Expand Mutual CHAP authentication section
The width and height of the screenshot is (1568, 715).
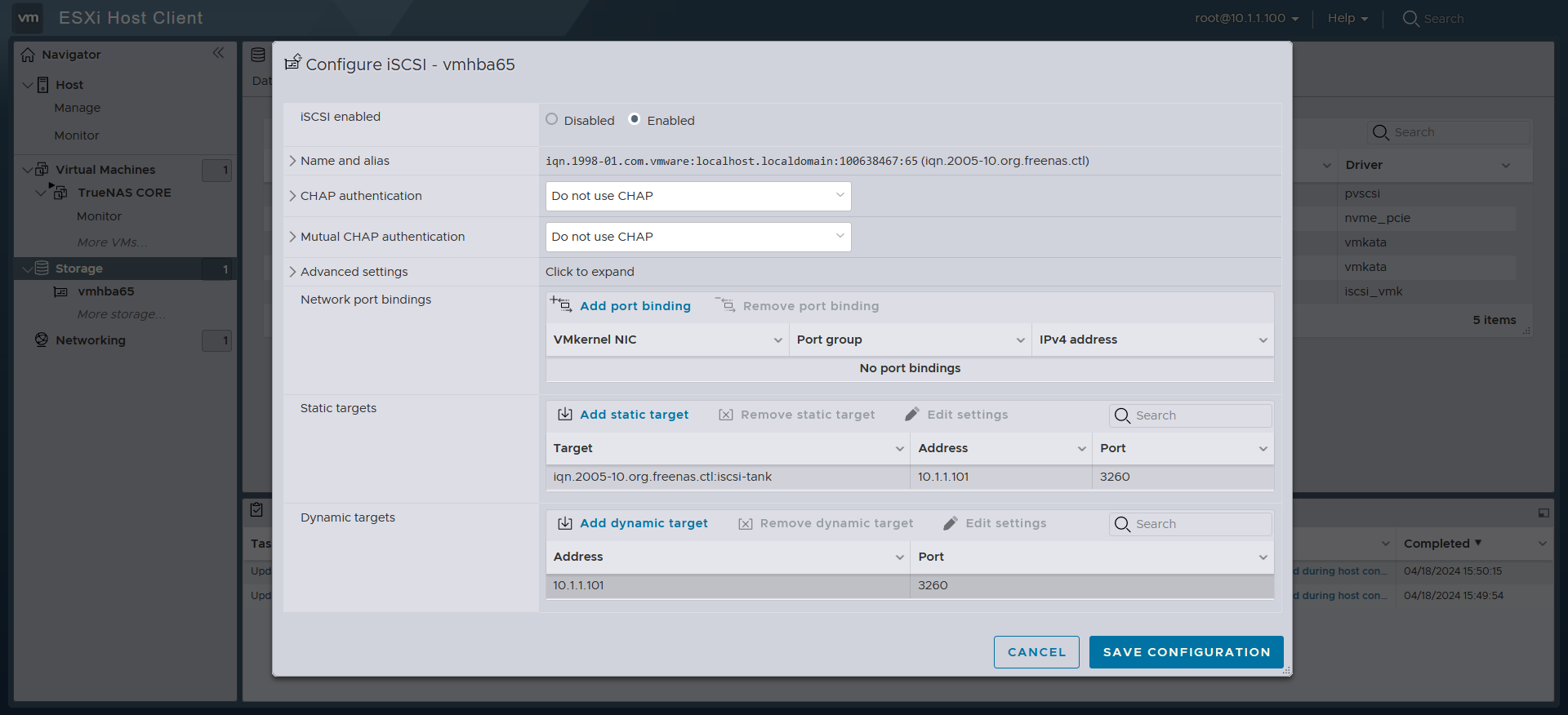(292, 237)
